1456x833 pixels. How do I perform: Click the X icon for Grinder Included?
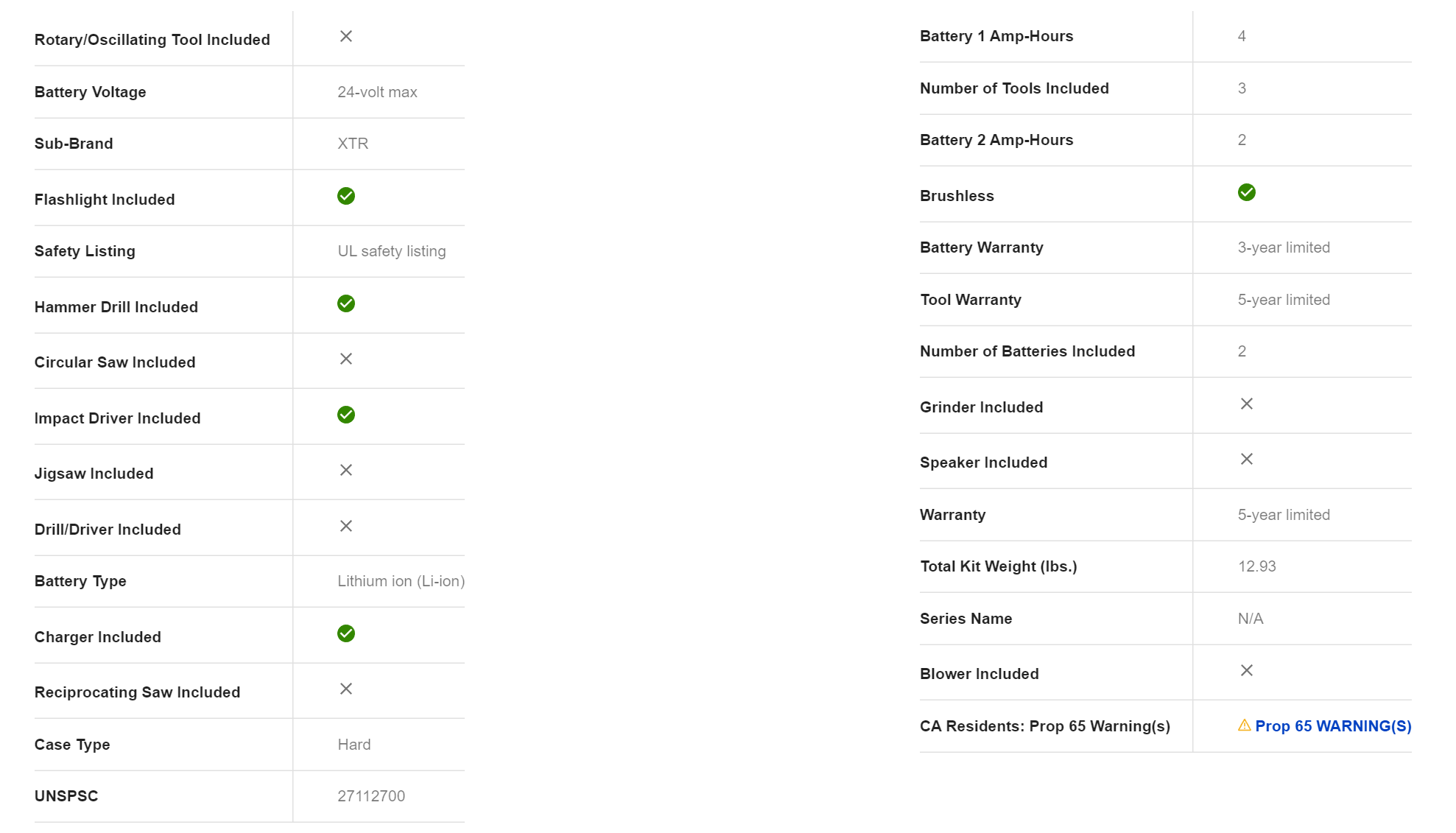point(1246,404)
